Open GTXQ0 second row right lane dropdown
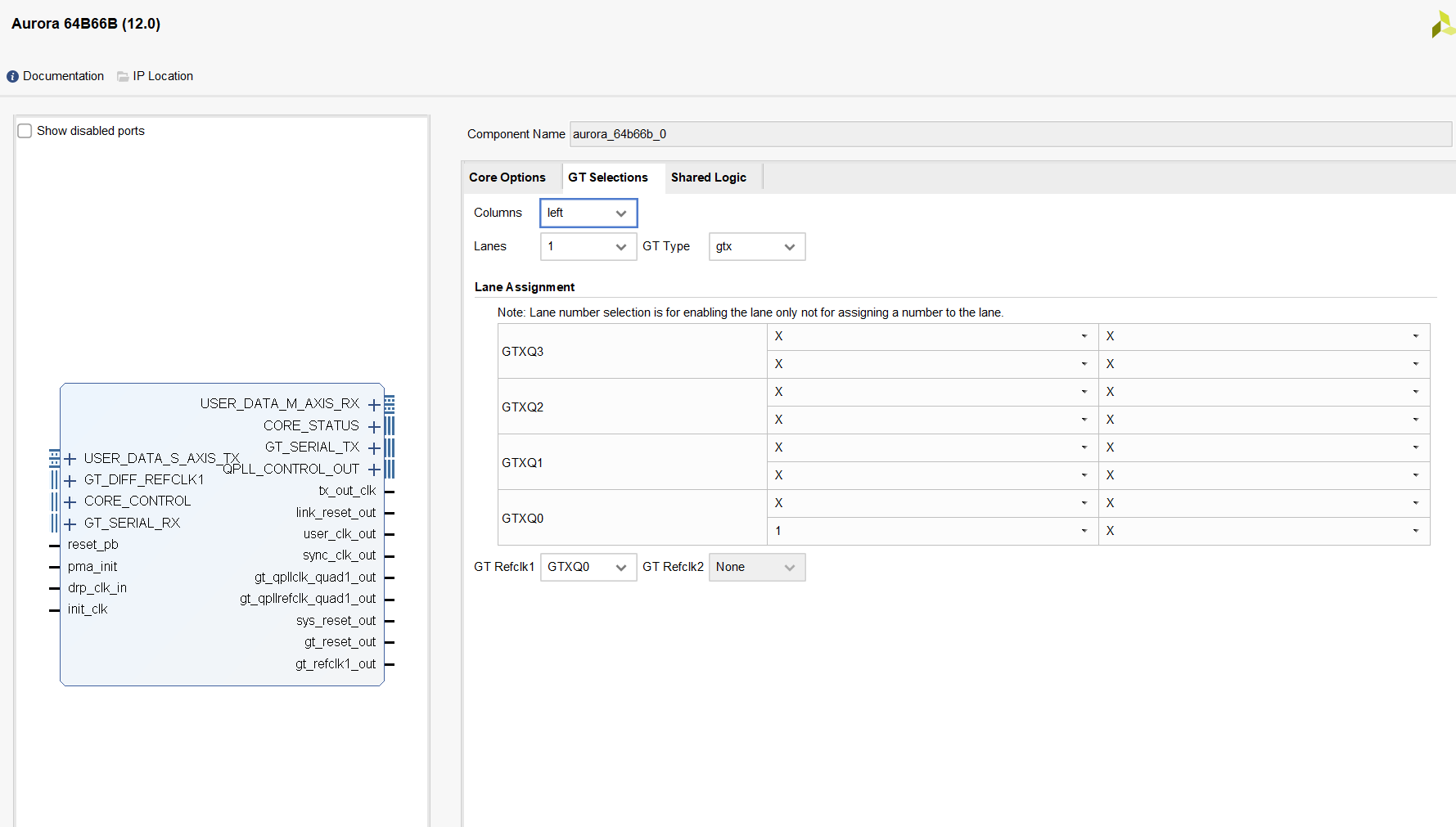Image resolution: width=1456 pixels, height=827 pixels. [1264, 531]
